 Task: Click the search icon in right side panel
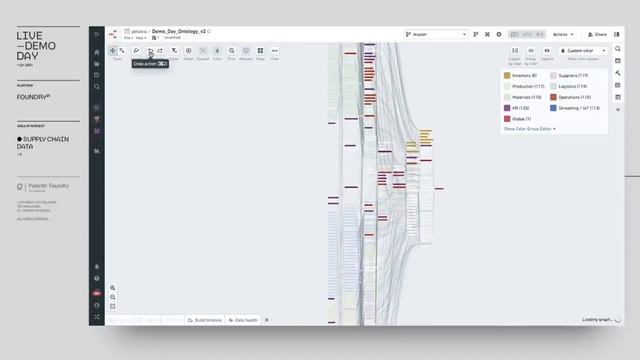[618, 49]
